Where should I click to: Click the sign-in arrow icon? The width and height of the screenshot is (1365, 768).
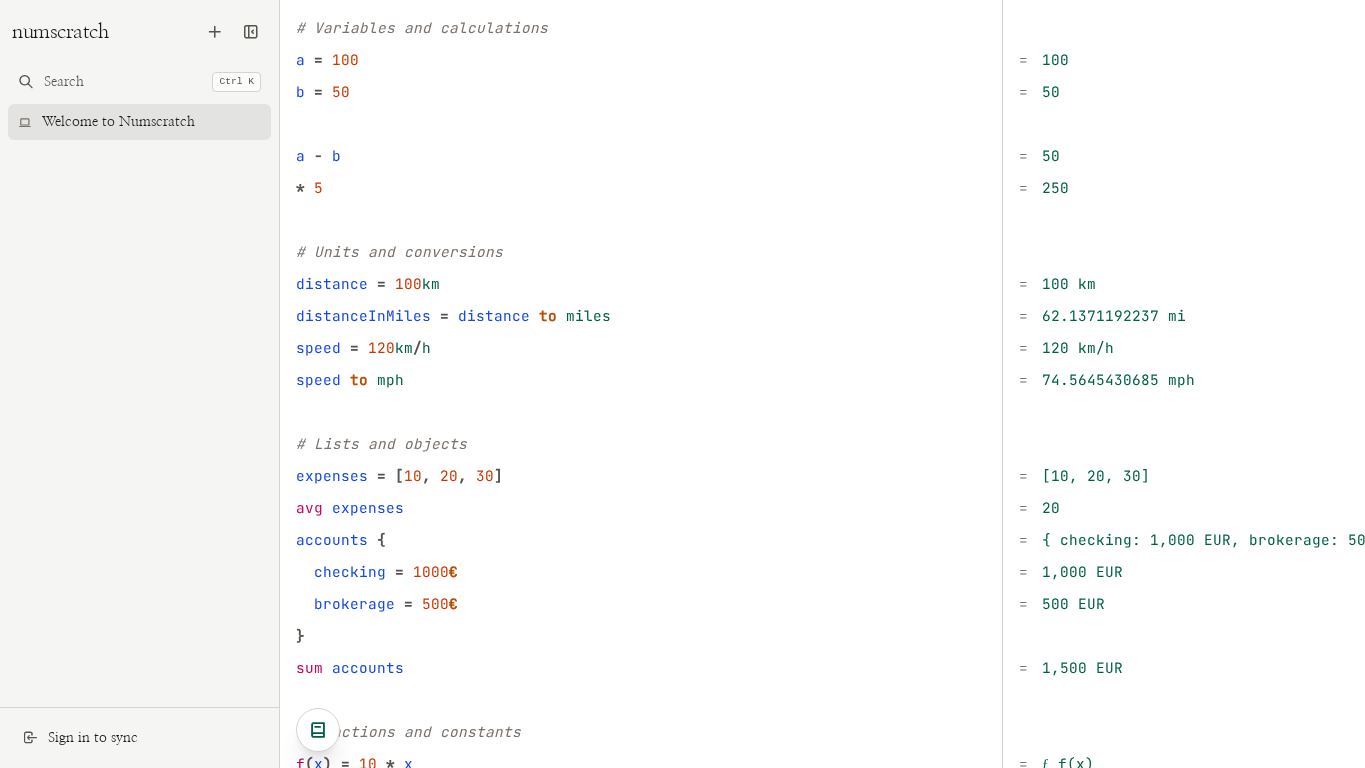point(30,738)
